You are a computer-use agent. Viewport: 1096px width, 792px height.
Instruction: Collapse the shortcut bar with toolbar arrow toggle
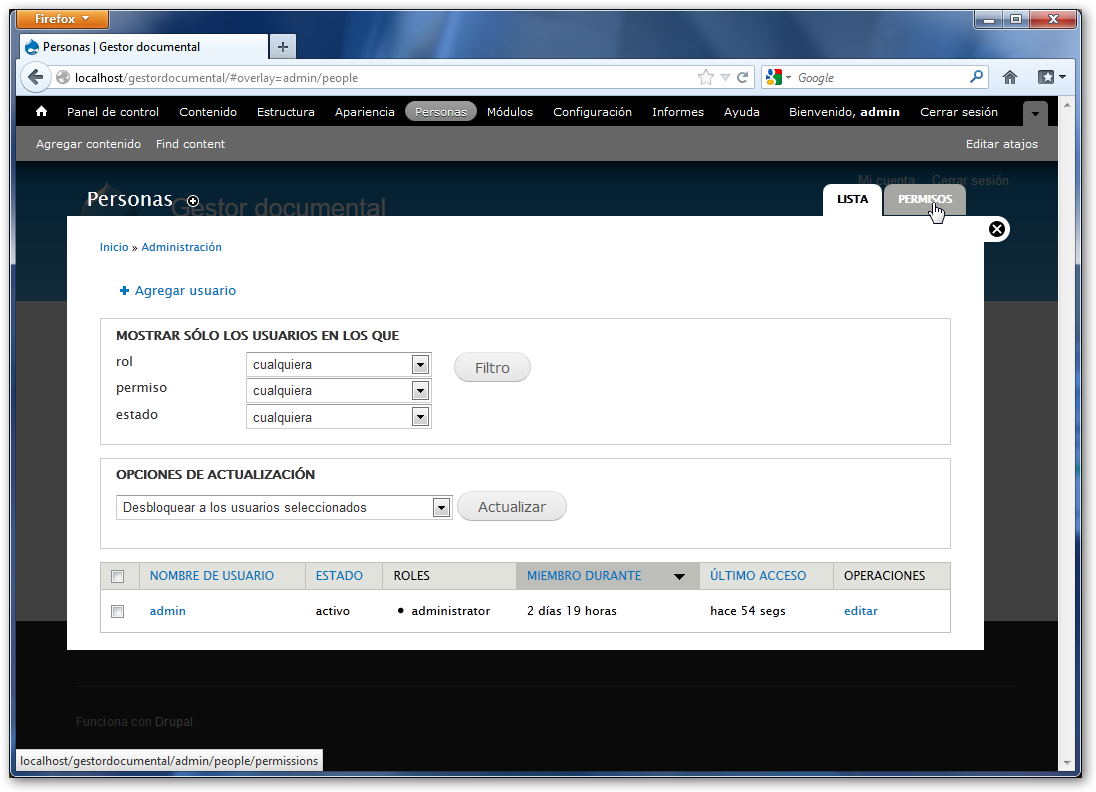[1035, 113]
